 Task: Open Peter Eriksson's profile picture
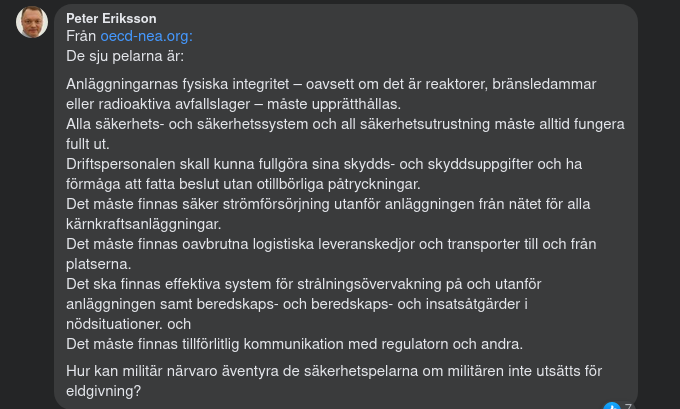(32, 22)
